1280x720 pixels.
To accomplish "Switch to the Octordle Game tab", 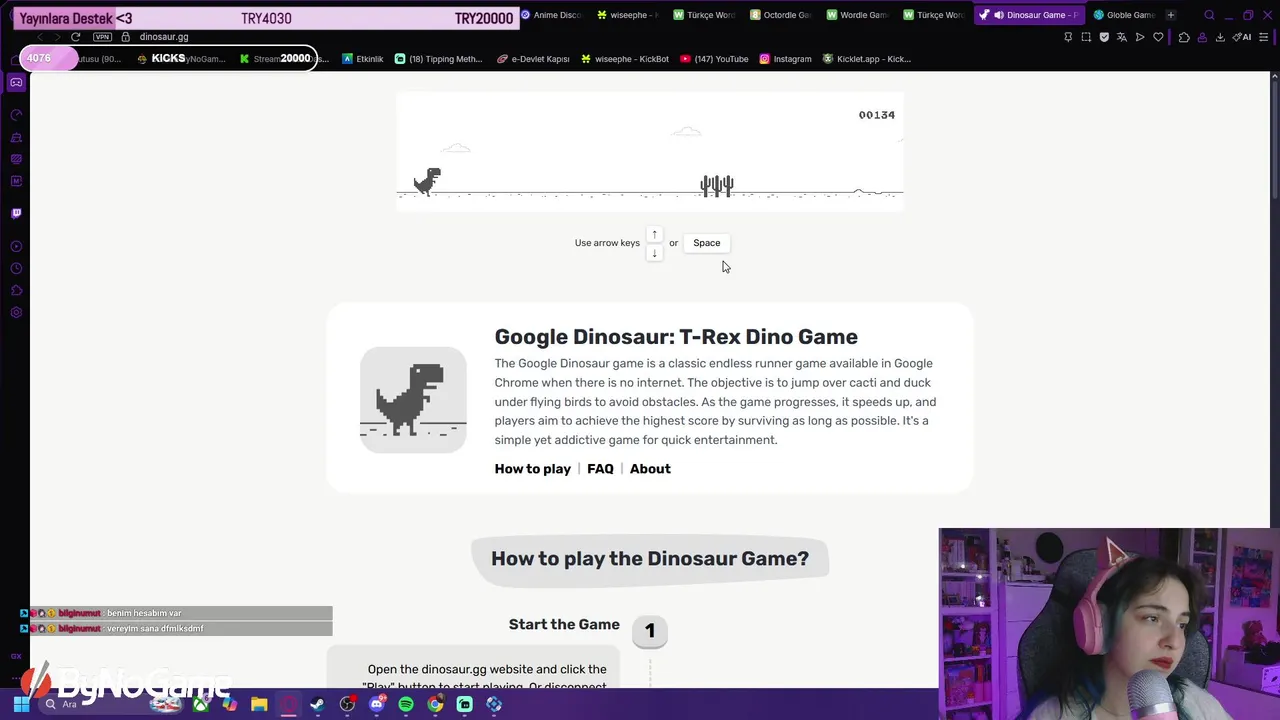I will [780, 15].
